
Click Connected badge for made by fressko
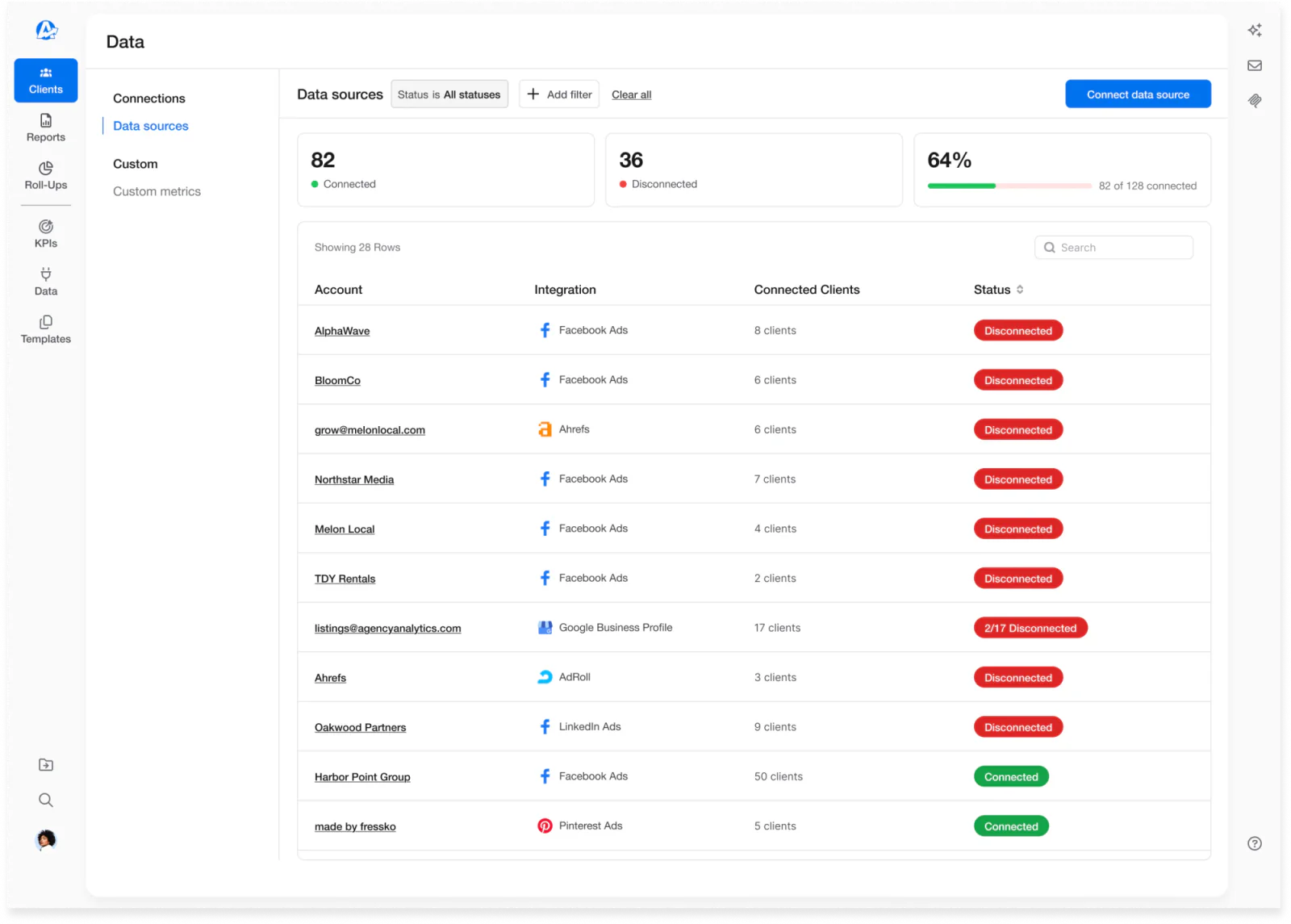tap(1011, 826)
